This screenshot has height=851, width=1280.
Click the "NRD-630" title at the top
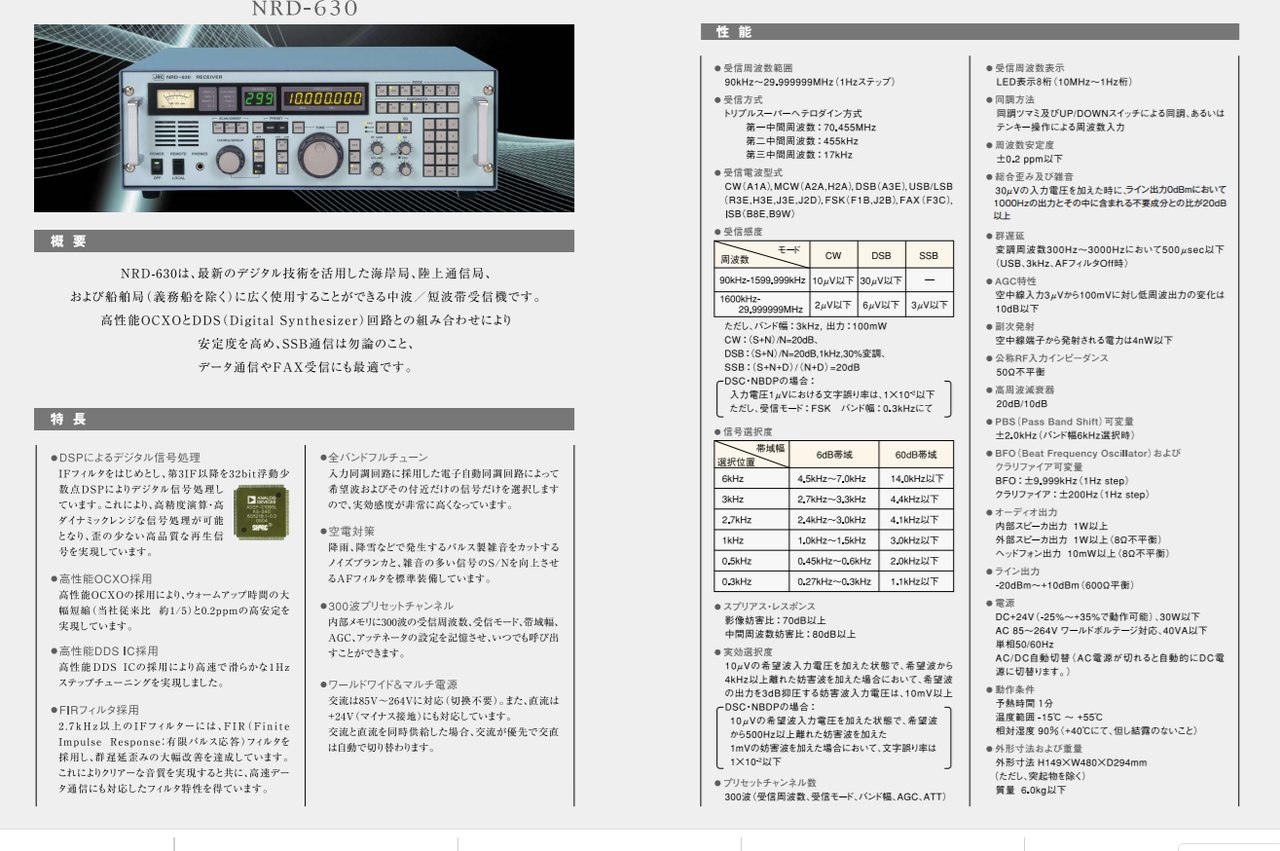[x=305, y=9]
